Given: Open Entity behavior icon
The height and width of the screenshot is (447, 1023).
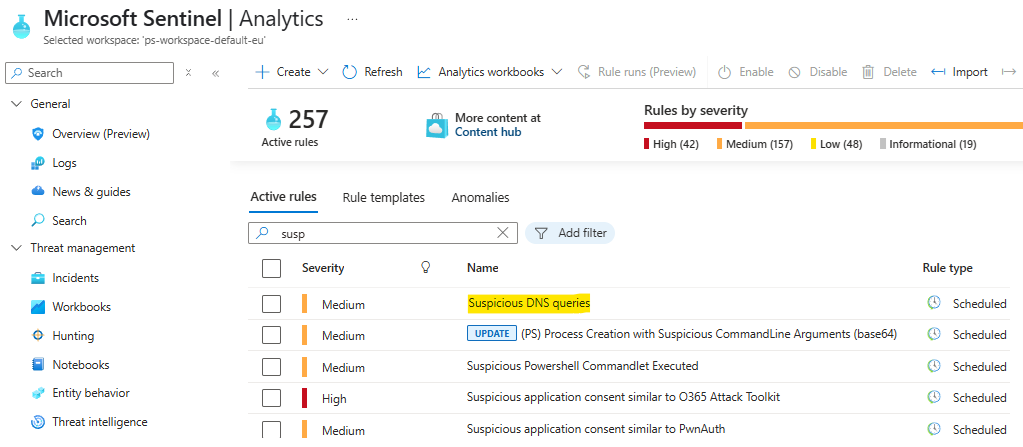Looking at the screenshot, I should pos(38,393).
